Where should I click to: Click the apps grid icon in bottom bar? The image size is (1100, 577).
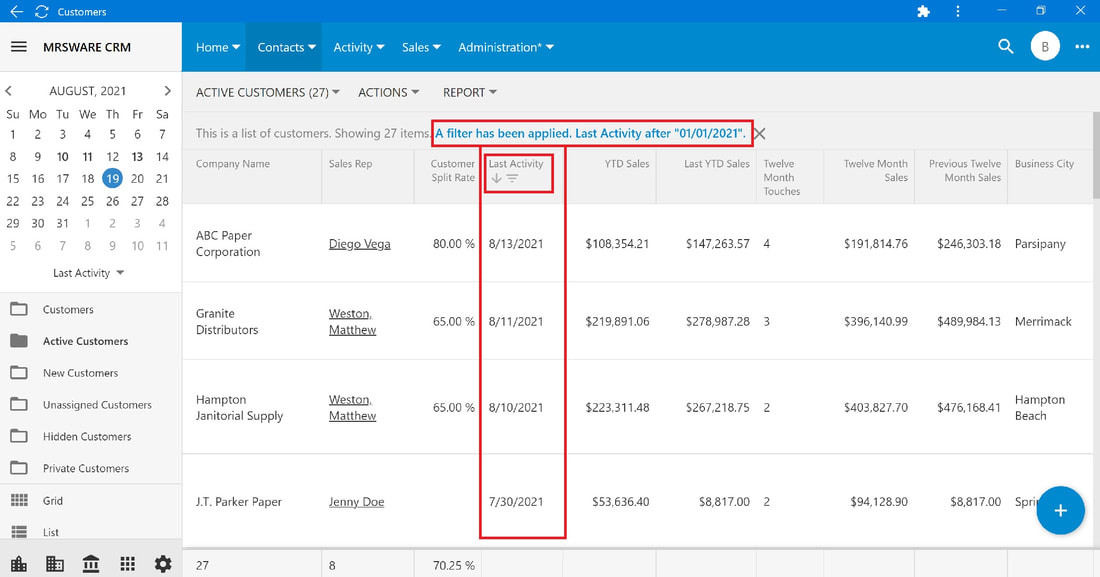click(x=127, y=563)
